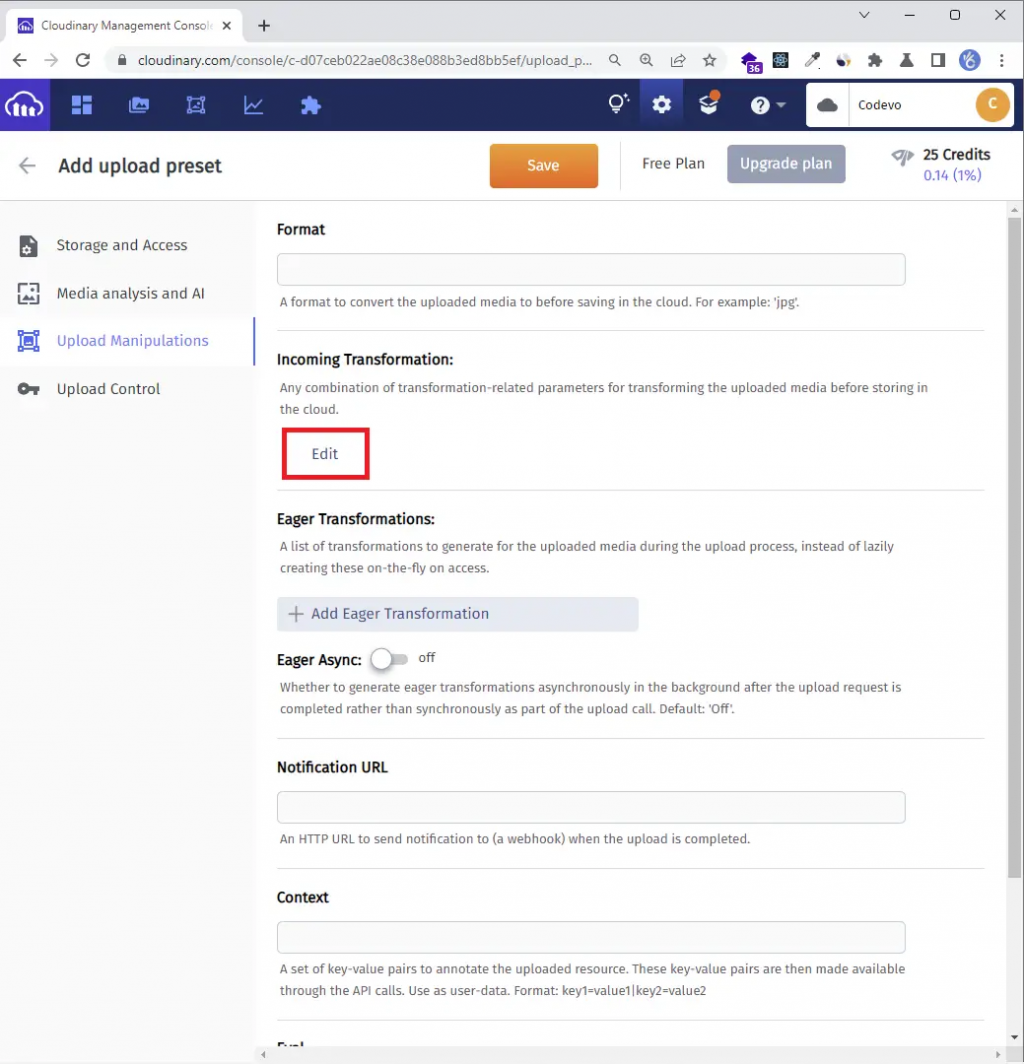Click Add Eager Transformation
Viewport: 1024px width, 1064px height.
pos(457,614)
